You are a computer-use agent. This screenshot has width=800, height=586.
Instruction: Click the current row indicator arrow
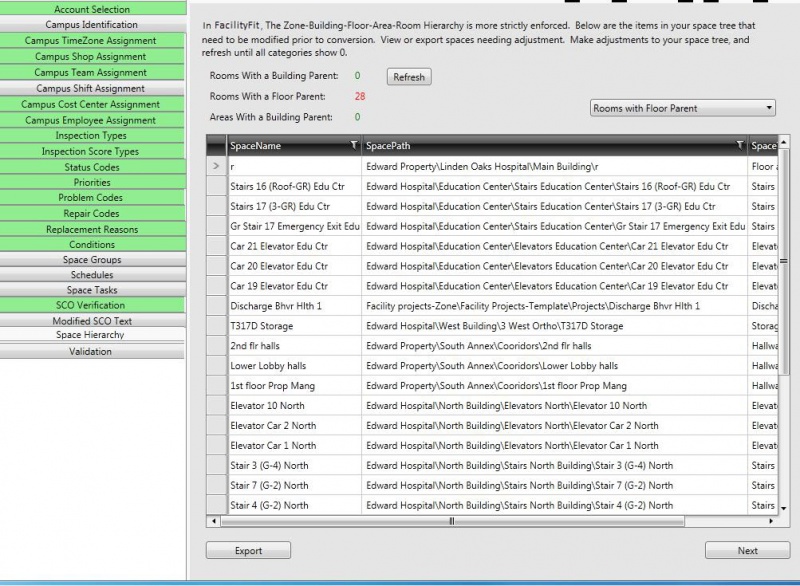point(216,166)
